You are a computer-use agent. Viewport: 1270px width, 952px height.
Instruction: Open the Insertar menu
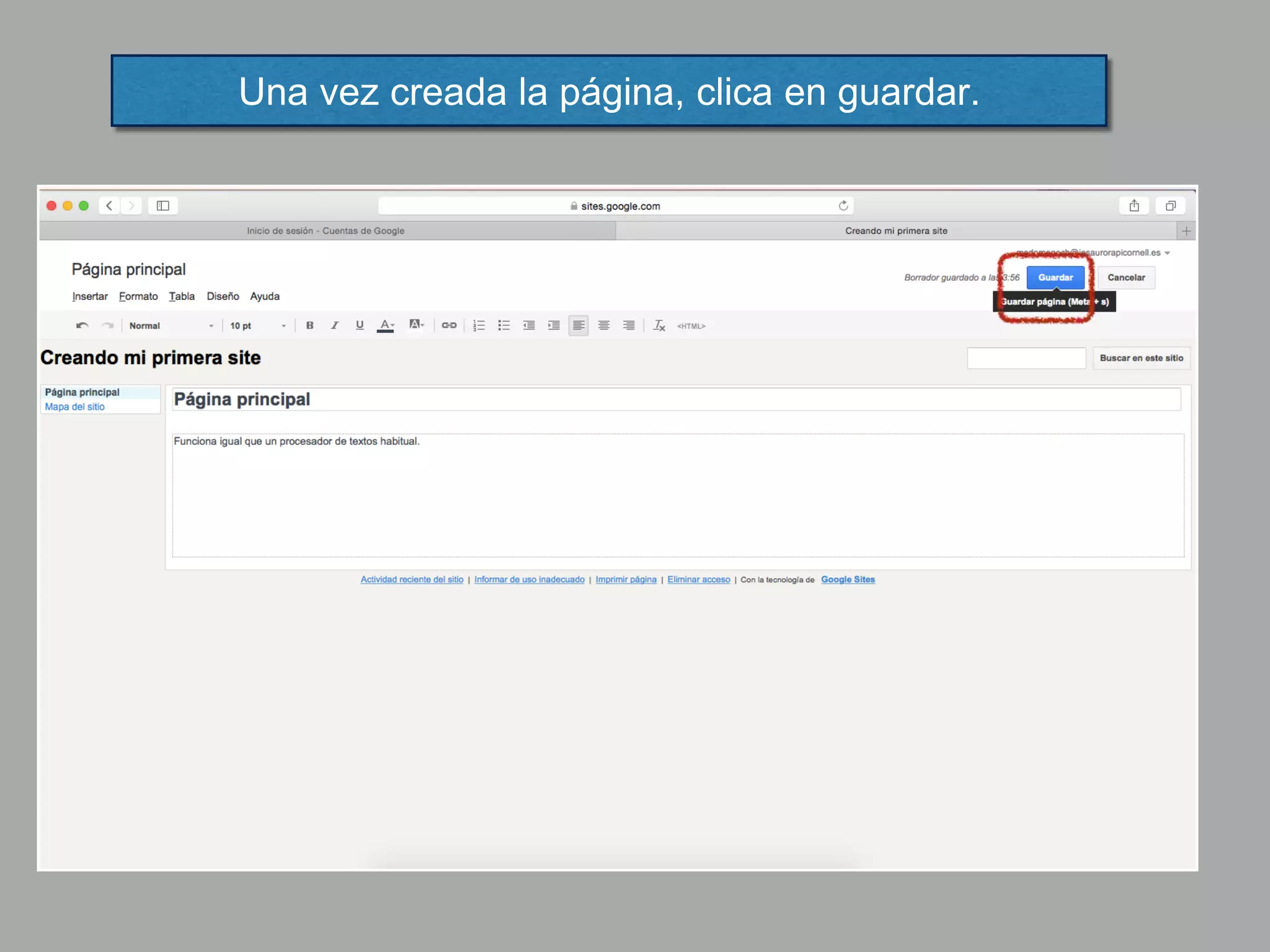click(90, 296)
